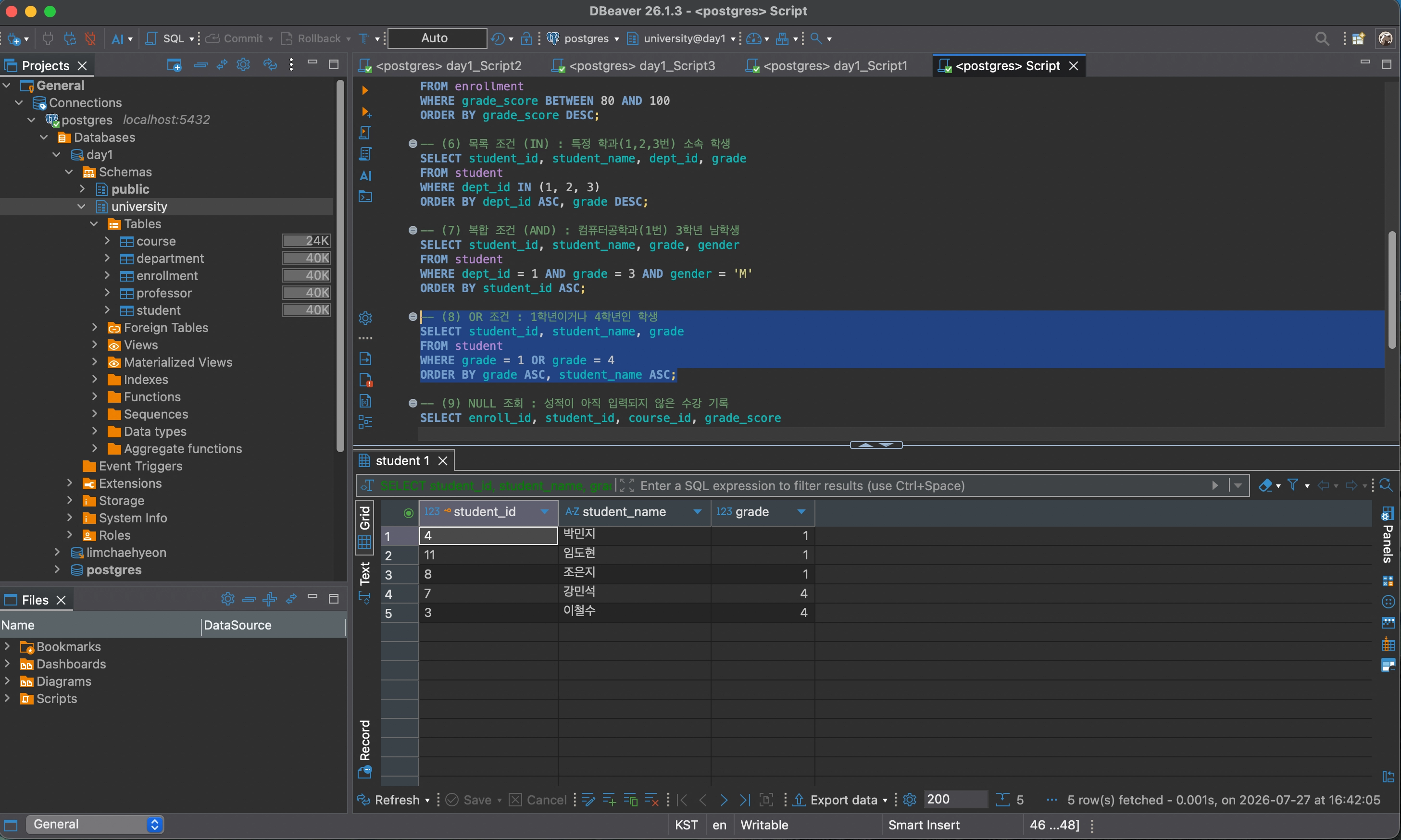The height and width of the screenshot is (840, 1401).
Task: Click the database tasks icon in toolbar
Action: (x=782, y=38)
